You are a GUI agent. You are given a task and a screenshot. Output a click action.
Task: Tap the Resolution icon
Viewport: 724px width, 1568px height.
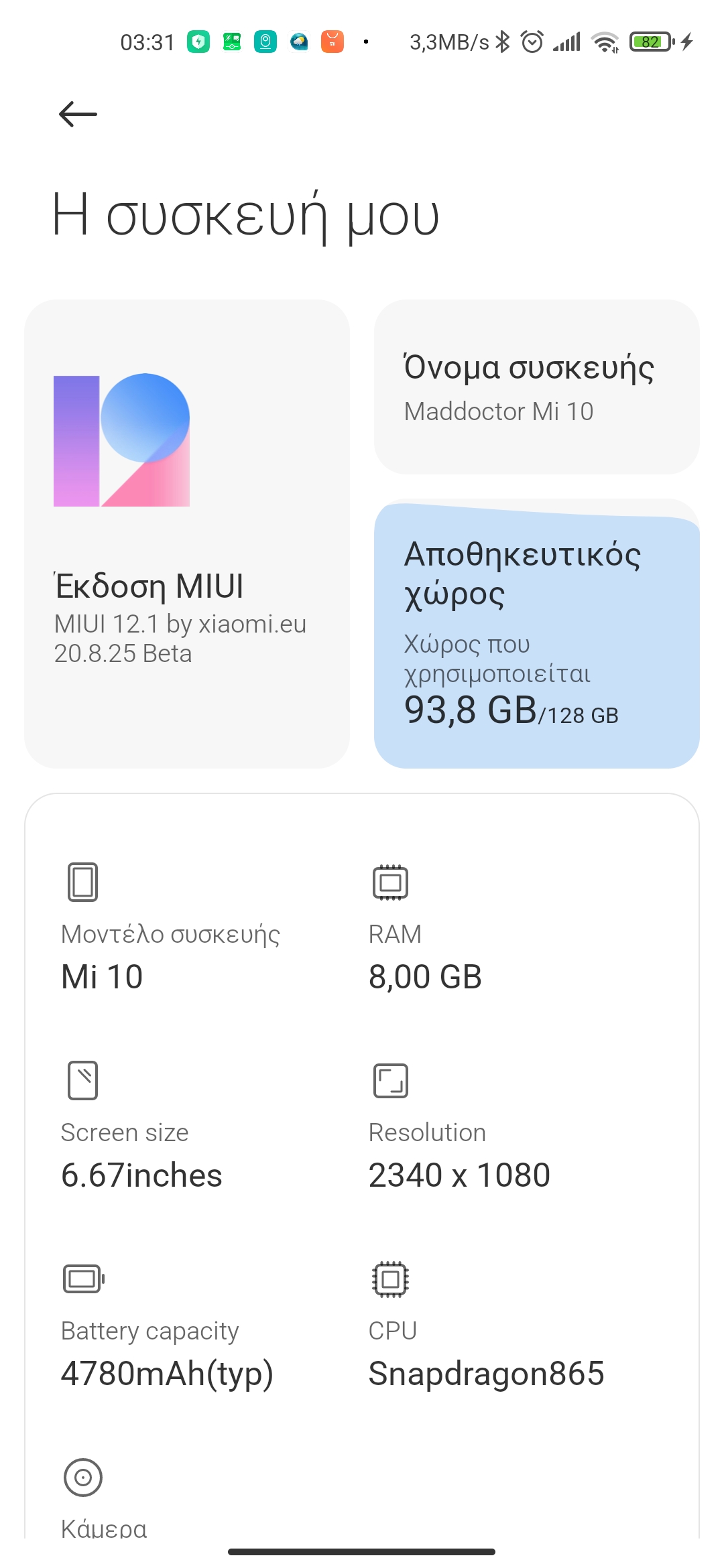[x=390, y=1080]
